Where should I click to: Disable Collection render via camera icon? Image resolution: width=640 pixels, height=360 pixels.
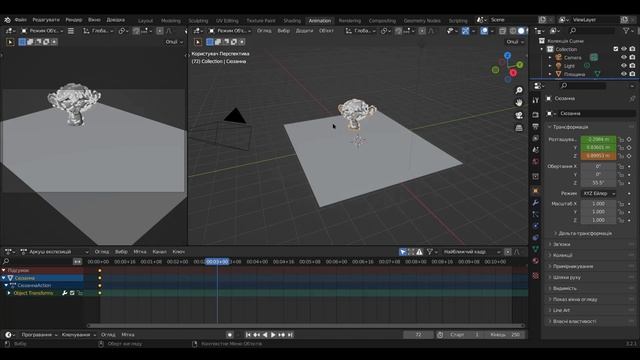(x=632, y=49)
